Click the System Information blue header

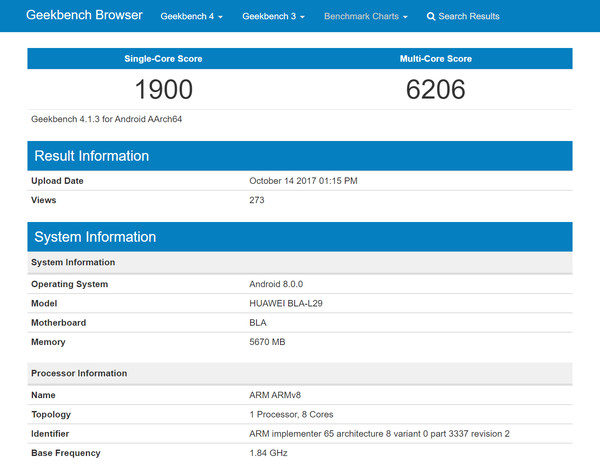coord(300,237)
